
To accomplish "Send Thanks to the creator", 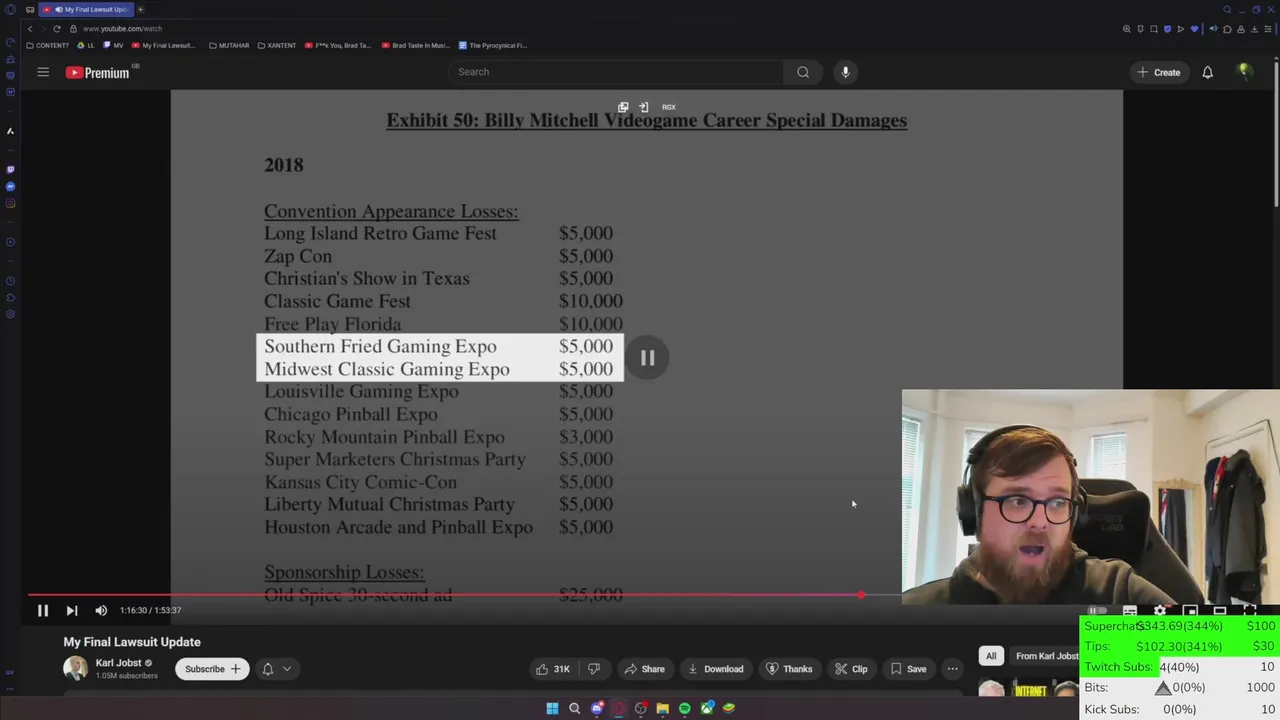I will (x=789, y=669).
